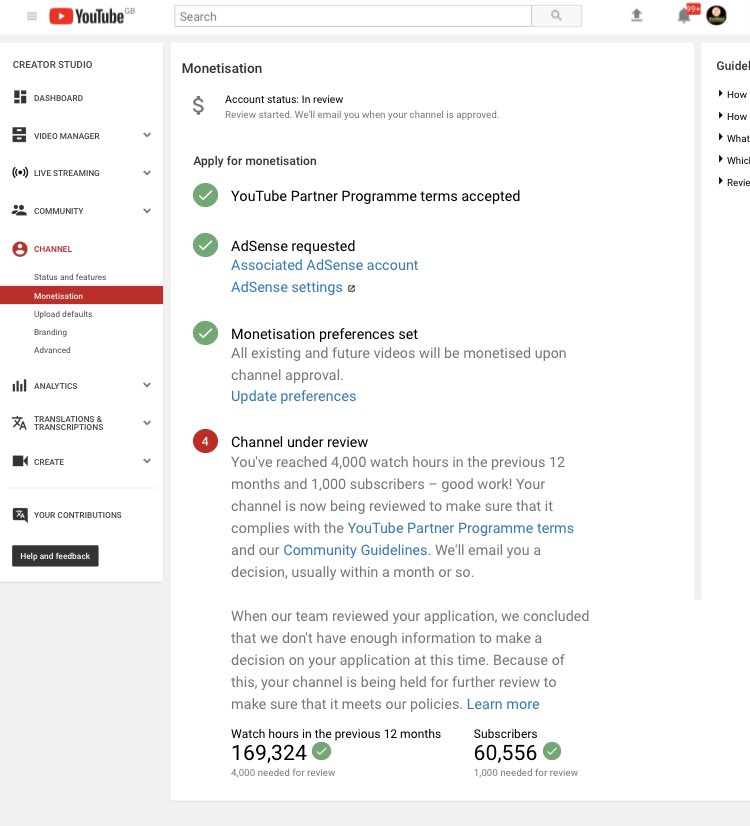Click the red step 4 badge

point(205,441)
